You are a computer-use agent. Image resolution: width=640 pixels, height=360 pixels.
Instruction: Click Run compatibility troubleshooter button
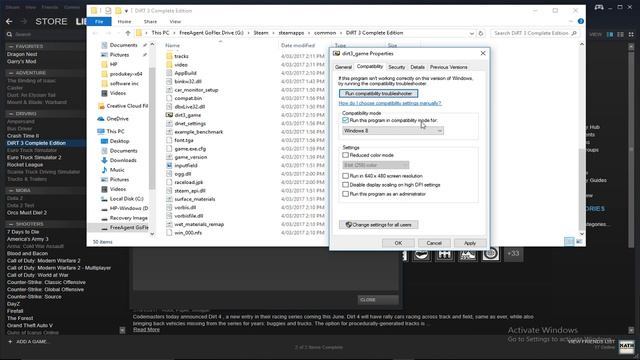tap(378, 93)
